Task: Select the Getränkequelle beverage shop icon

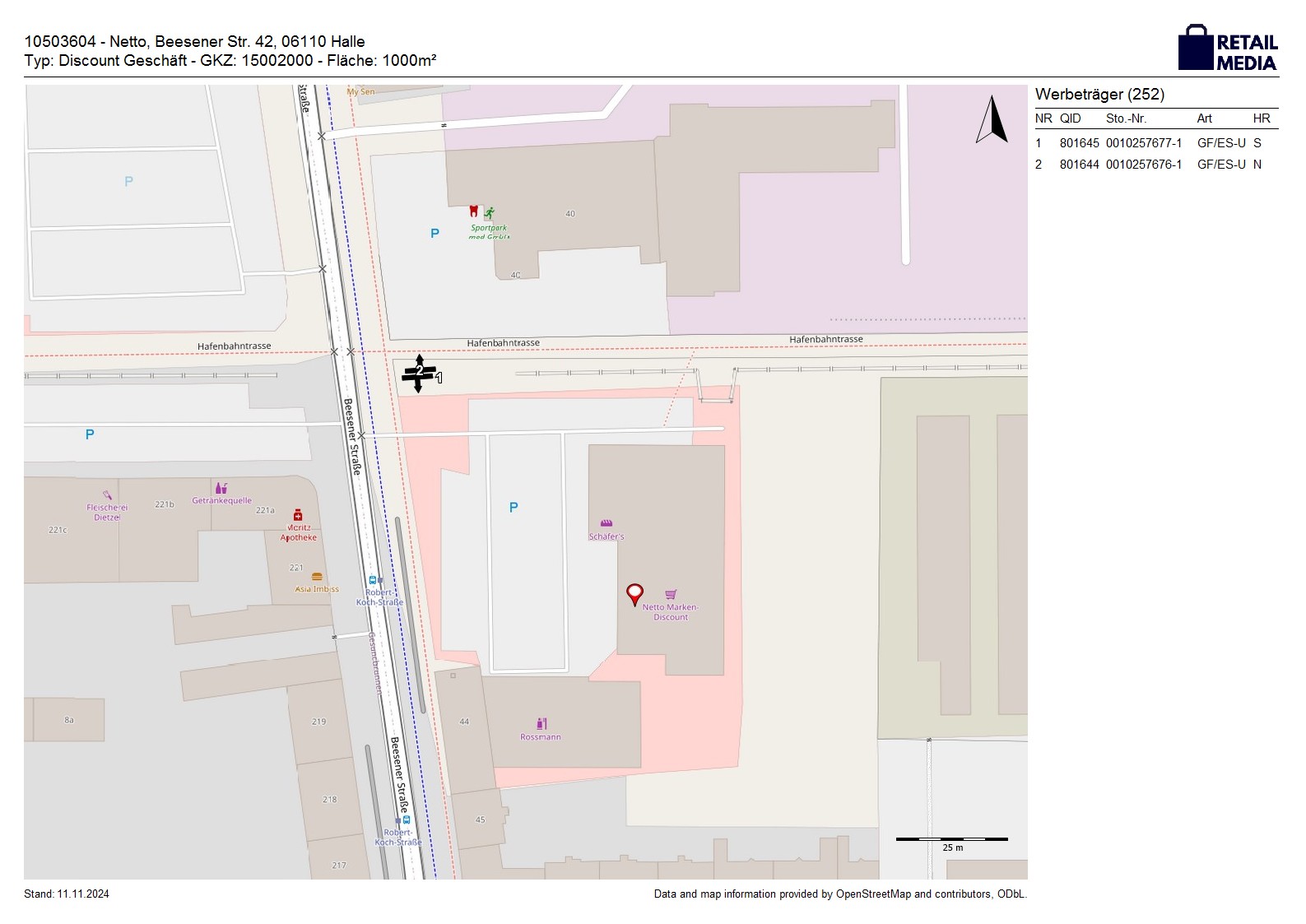Action: tap(221, 488)
